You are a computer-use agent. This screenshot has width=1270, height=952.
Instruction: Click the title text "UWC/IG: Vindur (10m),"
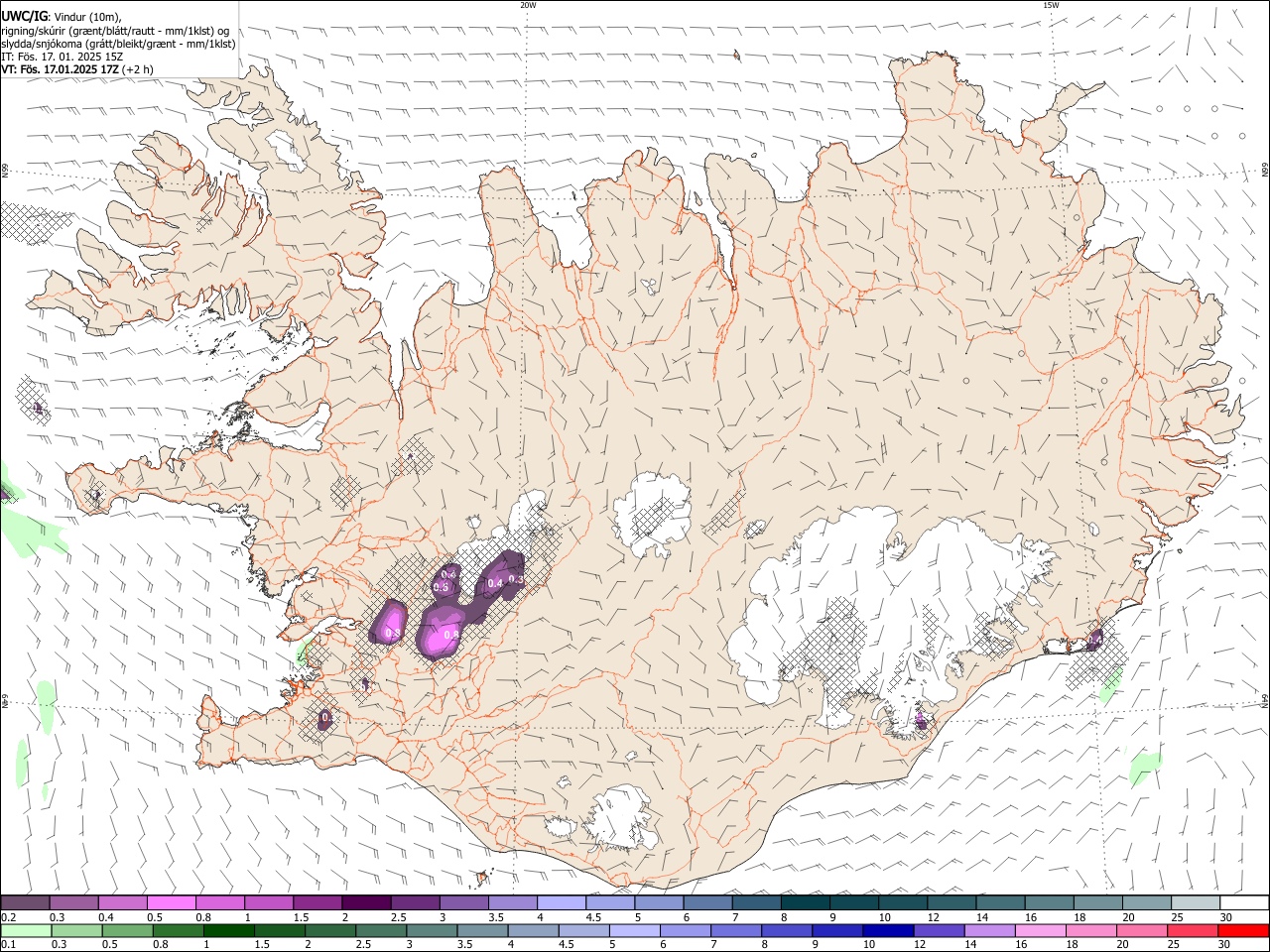[62, 16]
